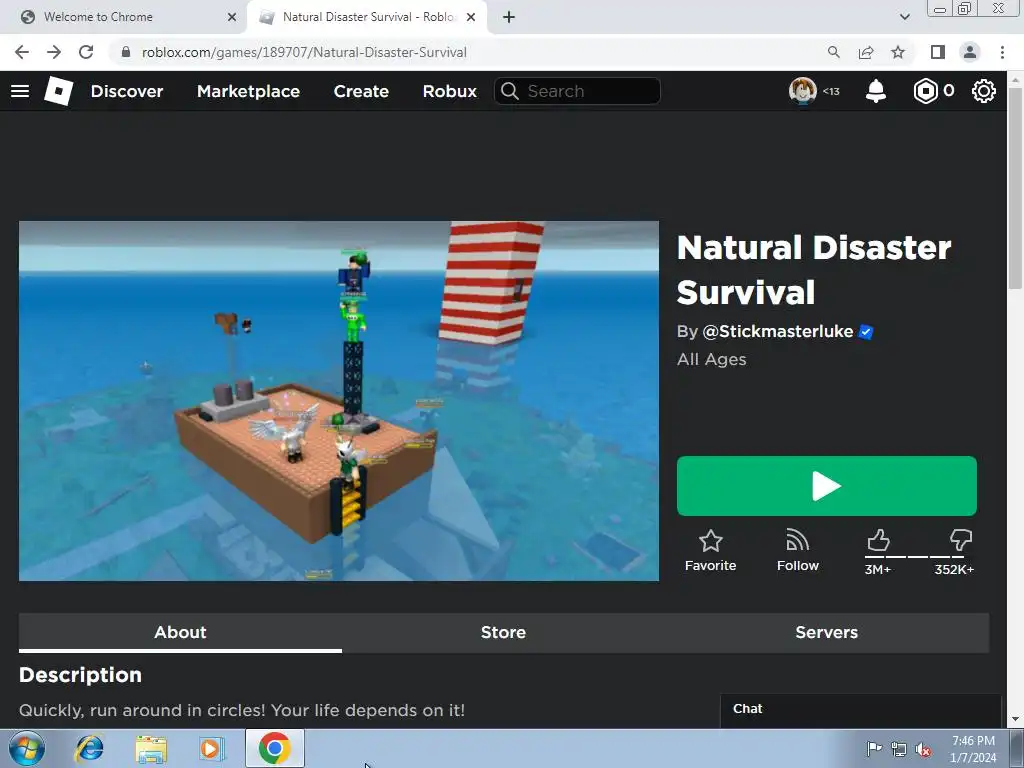This screenshot has width=1024, height=768.
Task: Dislike the game with thumbs down
Action: point(961,541)
